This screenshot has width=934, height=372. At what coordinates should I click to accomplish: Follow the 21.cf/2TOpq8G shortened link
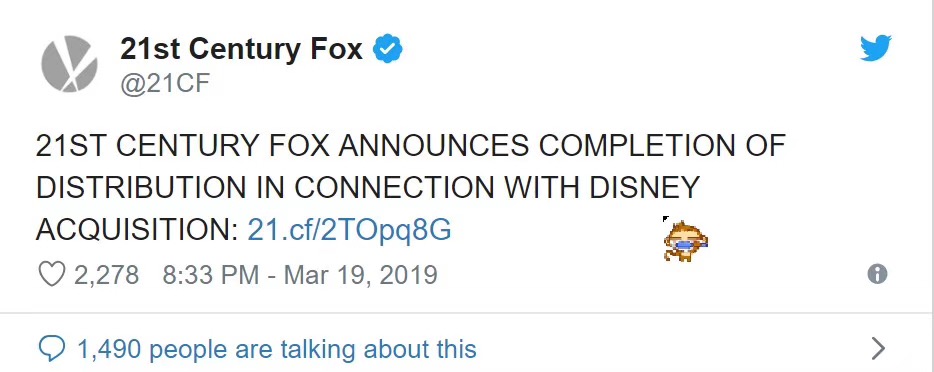click(349, 230)
